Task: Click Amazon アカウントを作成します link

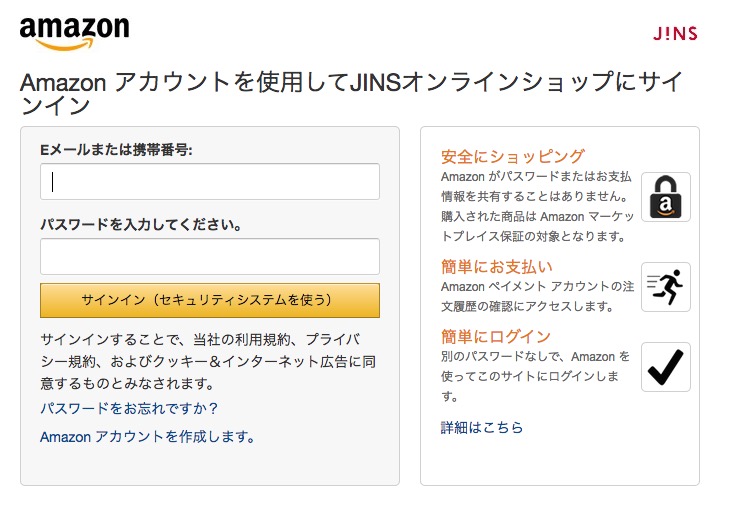Action: [147, 436]
